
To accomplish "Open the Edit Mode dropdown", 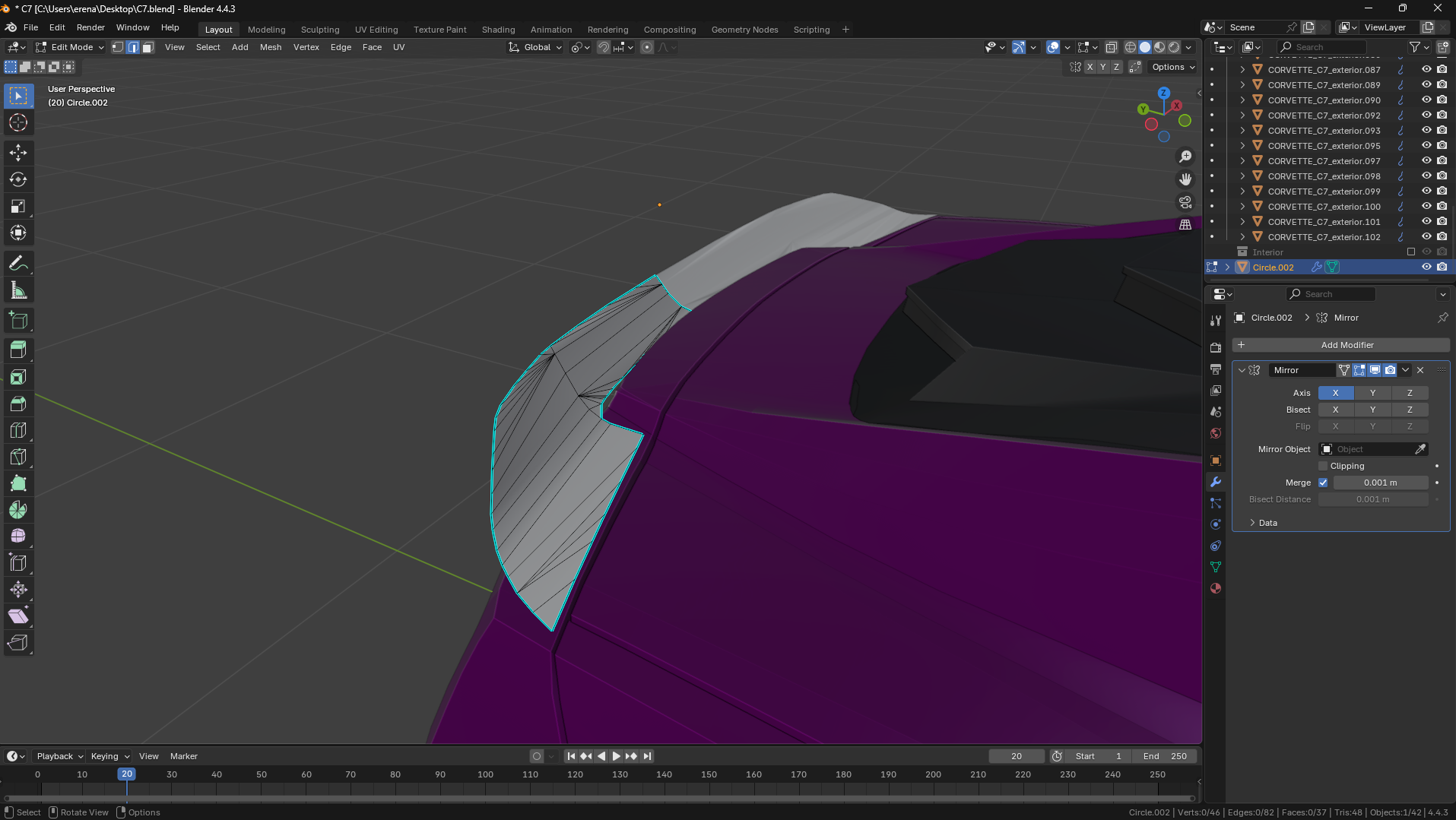I will [70, 47].
